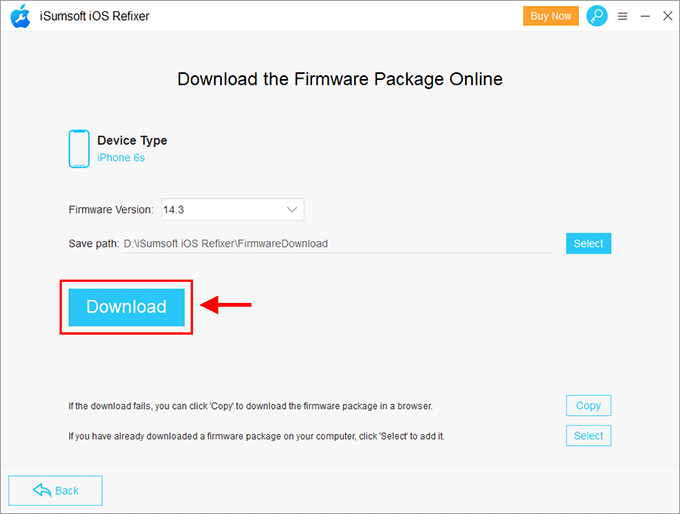This screenshot has width=680, height=514.
Task: Click the 'Firmware Version:' label
Action: pyautogui.click(x=111, y=210)
